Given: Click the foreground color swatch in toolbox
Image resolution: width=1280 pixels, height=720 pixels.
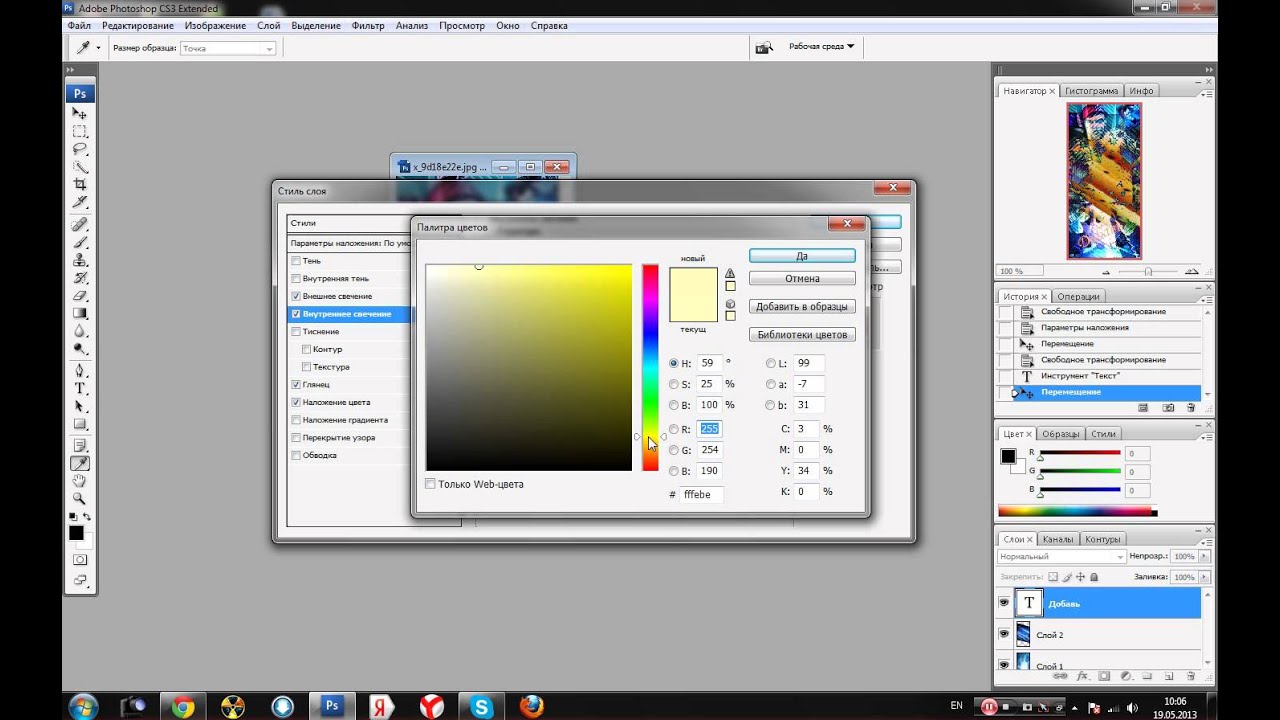Looking at the screenshot, I should [76, 533].
